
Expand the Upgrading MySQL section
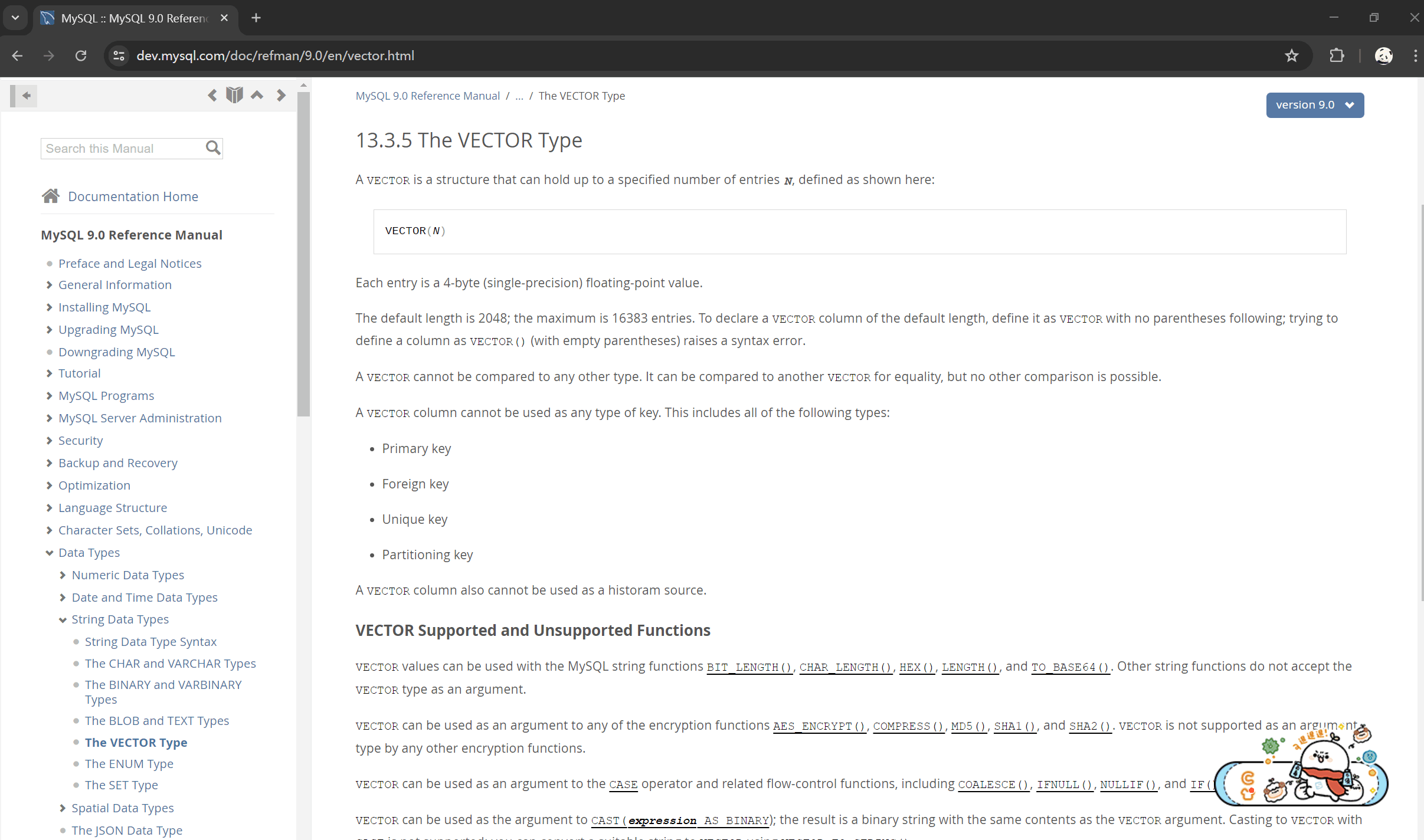[50, 330]
